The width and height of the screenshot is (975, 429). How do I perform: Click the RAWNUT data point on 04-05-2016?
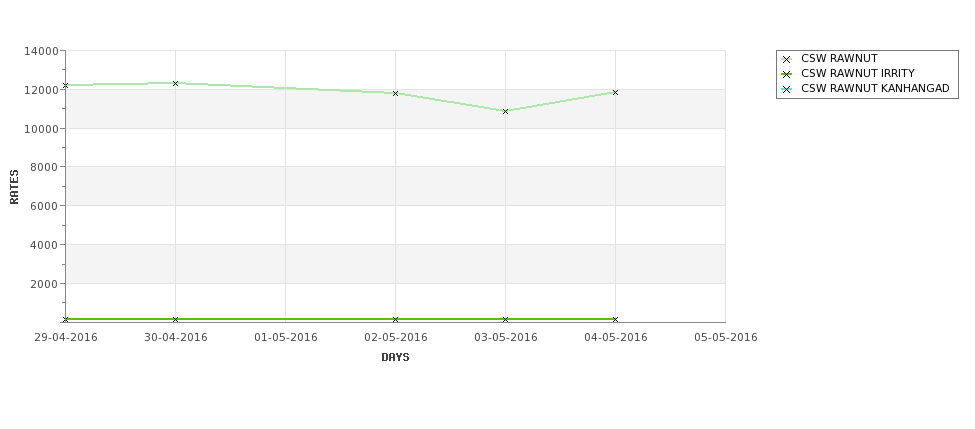[616, 93]
